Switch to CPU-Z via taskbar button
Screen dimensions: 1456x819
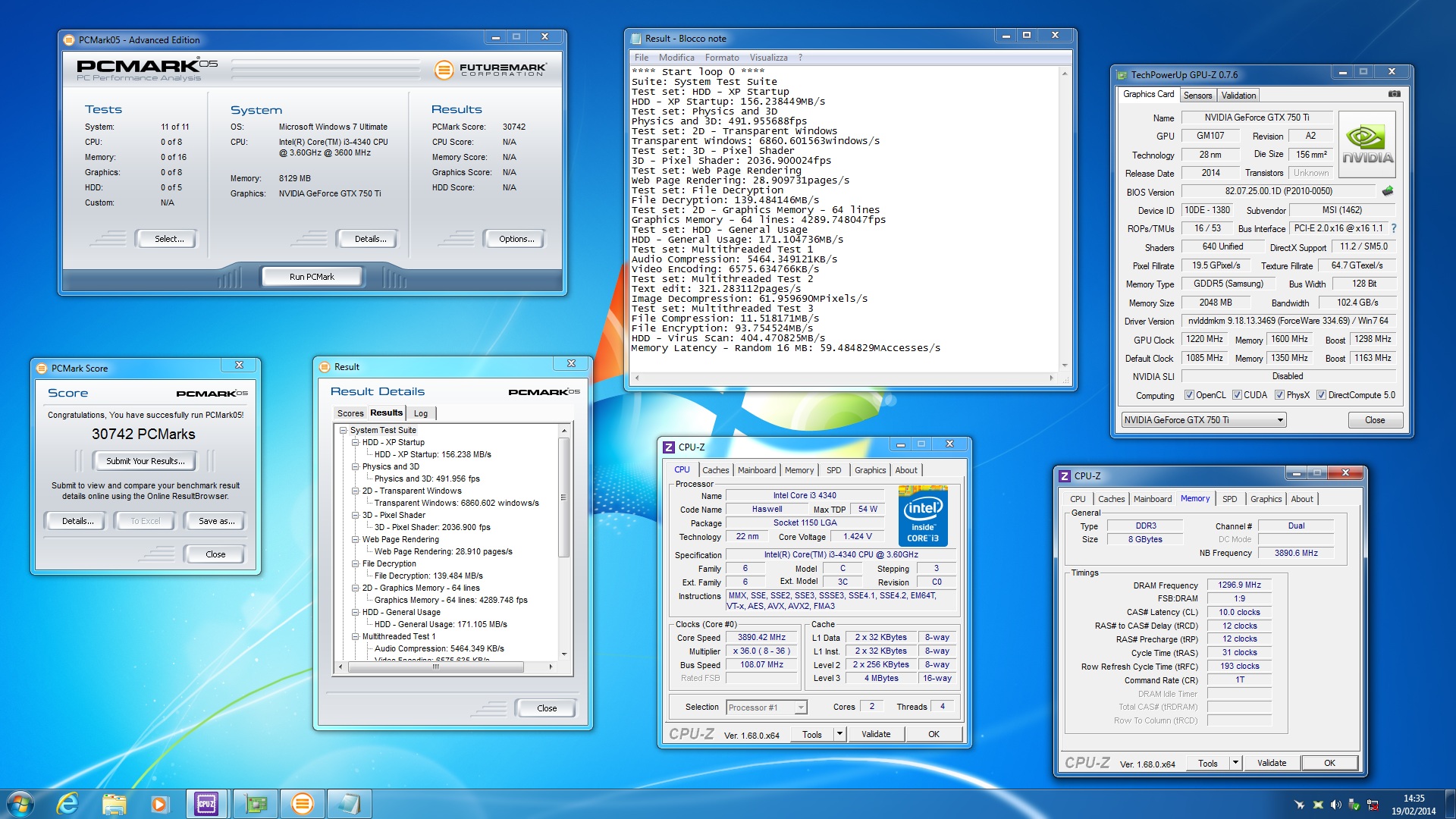(206, 804)
